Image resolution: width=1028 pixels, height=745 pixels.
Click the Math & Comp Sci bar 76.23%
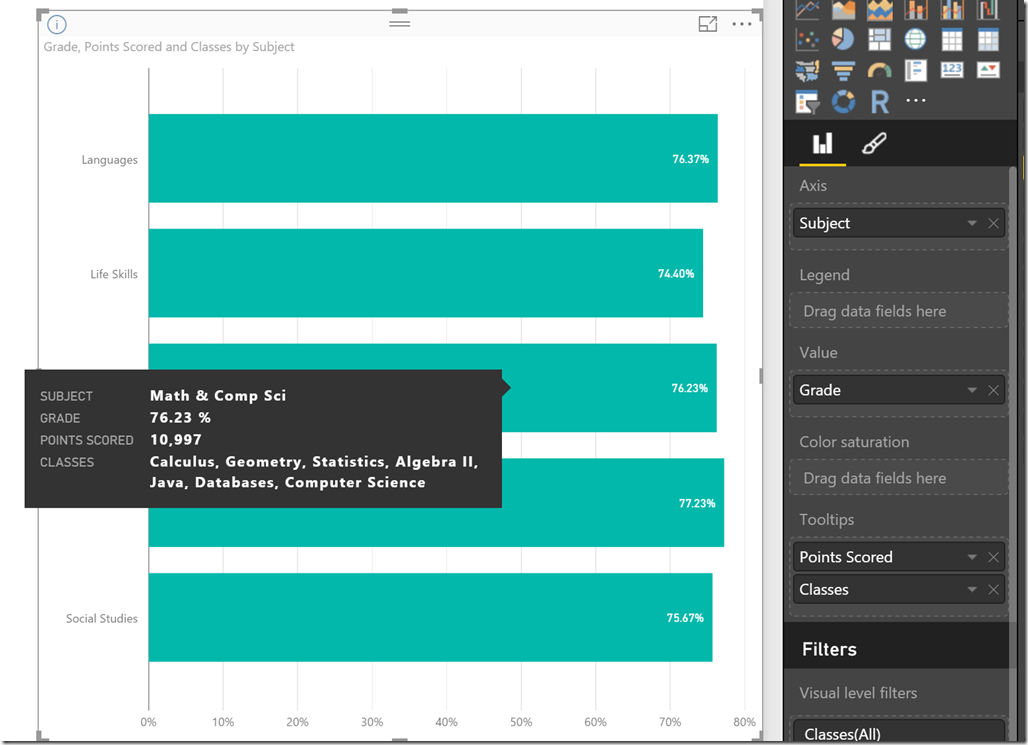610,388
